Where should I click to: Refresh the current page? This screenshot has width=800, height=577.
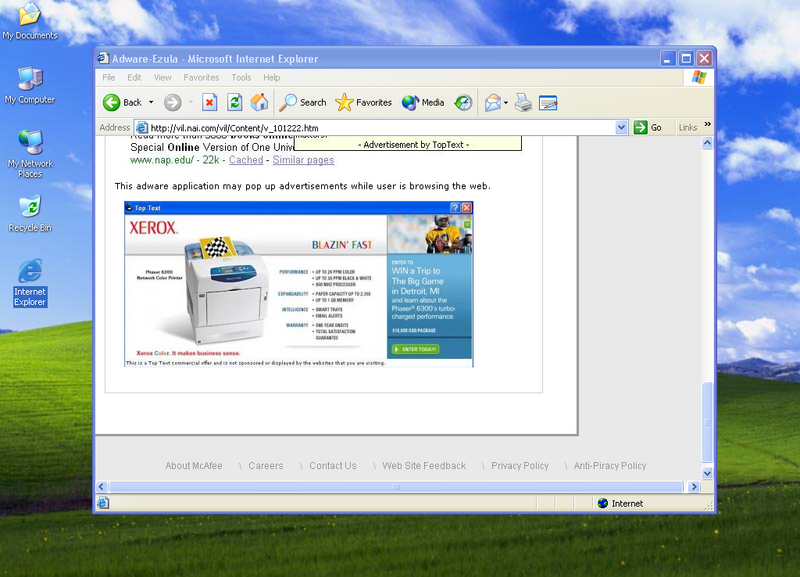[235, 103]
